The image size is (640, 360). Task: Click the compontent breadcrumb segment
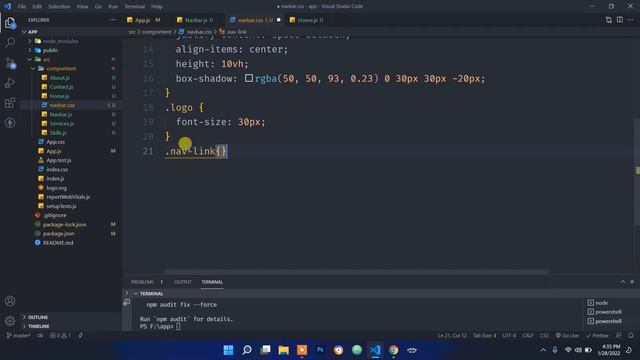(x=156, y=32)
